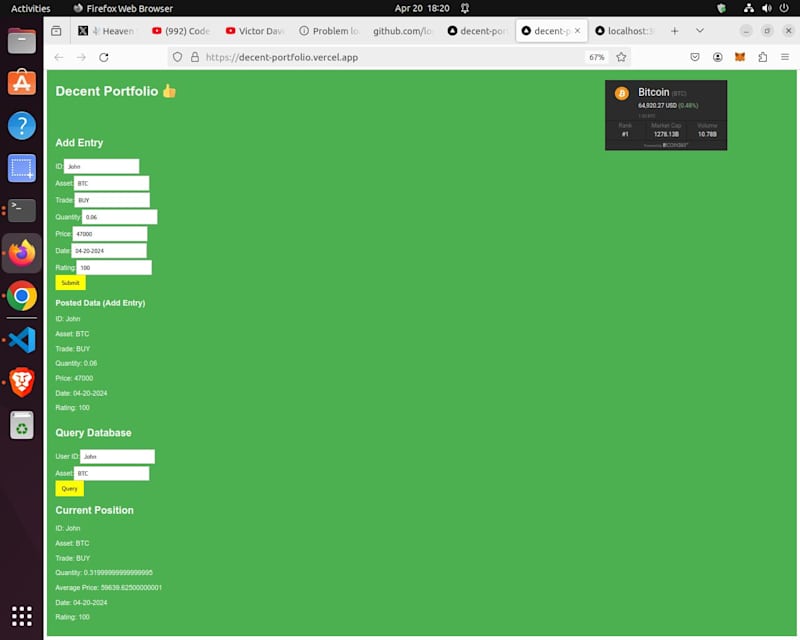Close the active decent-p tab
The height and width of the screenshot is (640, 800).
click(x=578, y=31)
